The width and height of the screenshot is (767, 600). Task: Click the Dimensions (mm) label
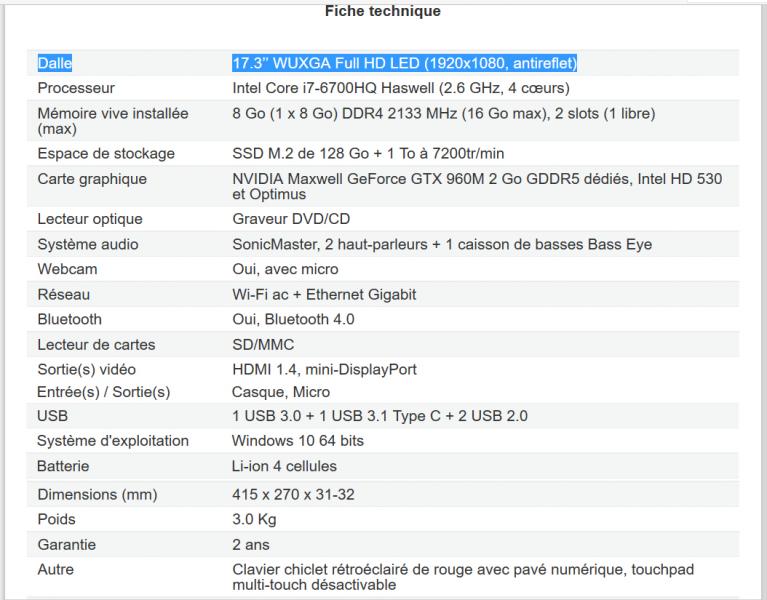click(97, 494)
